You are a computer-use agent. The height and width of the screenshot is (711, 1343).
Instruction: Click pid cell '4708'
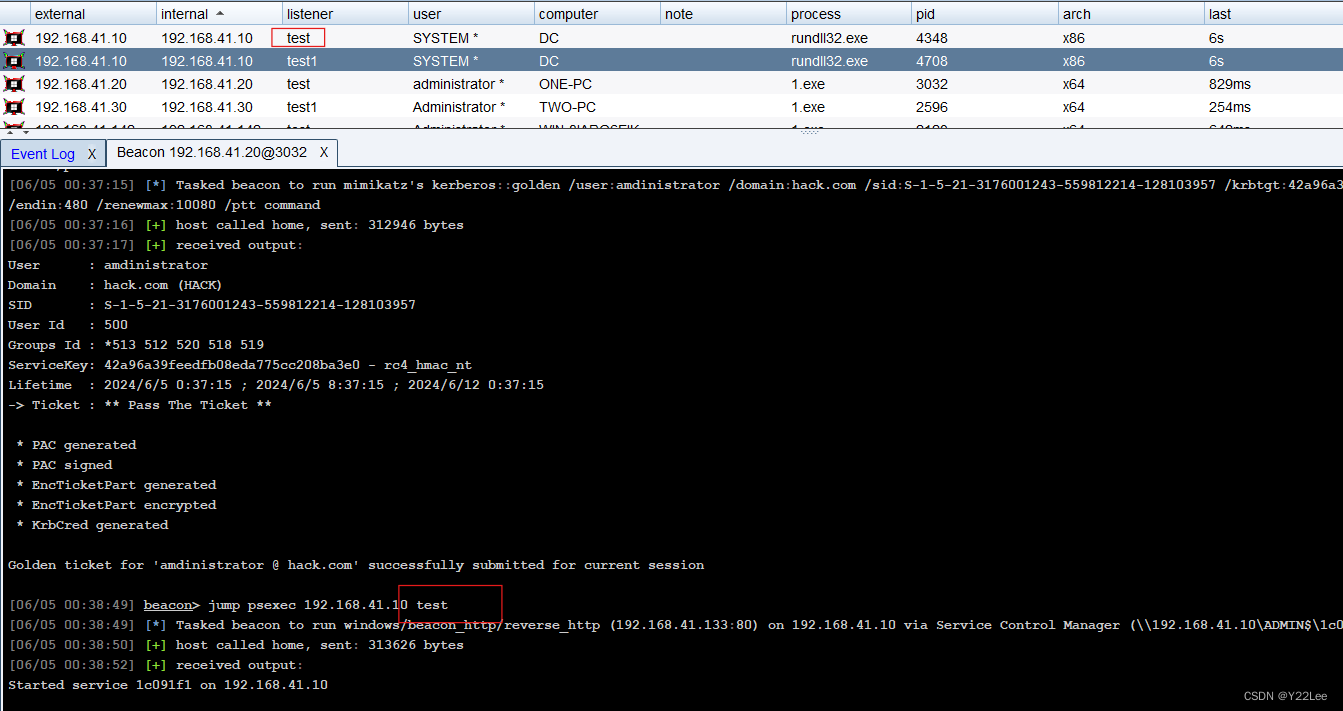tap(931, 61)
